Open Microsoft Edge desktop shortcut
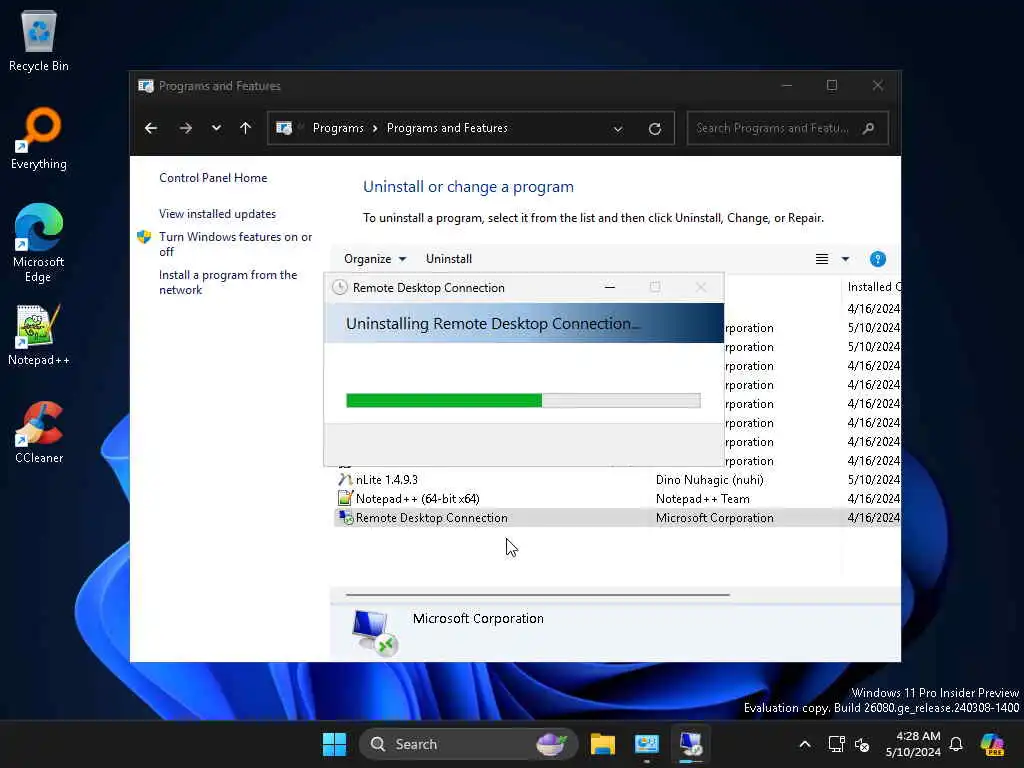The height and width of the screenshot is (768, 1024). [39, 243]
